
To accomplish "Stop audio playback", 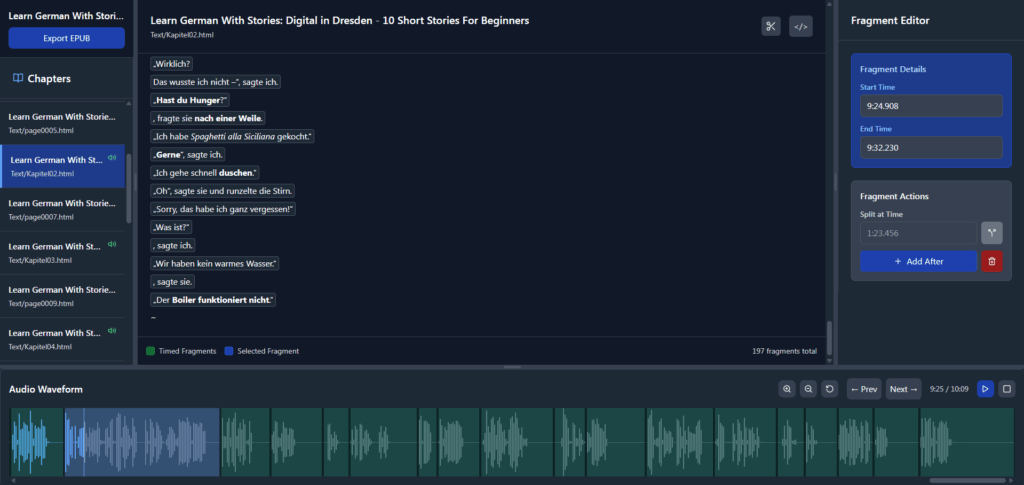I will [x=1006, y=389].
